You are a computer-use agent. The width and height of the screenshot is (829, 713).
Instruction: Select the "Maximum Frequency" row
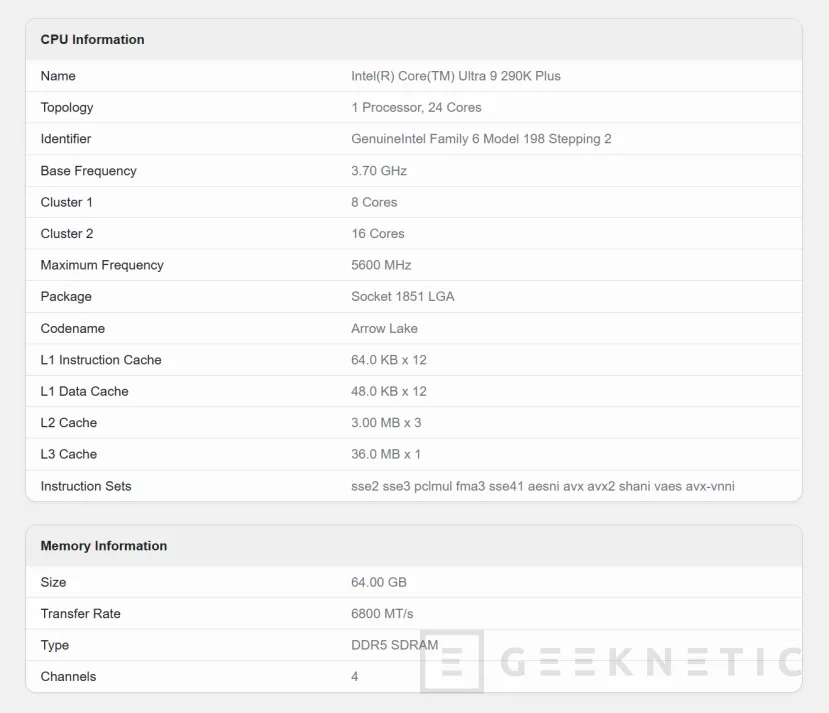click(102, 265)
